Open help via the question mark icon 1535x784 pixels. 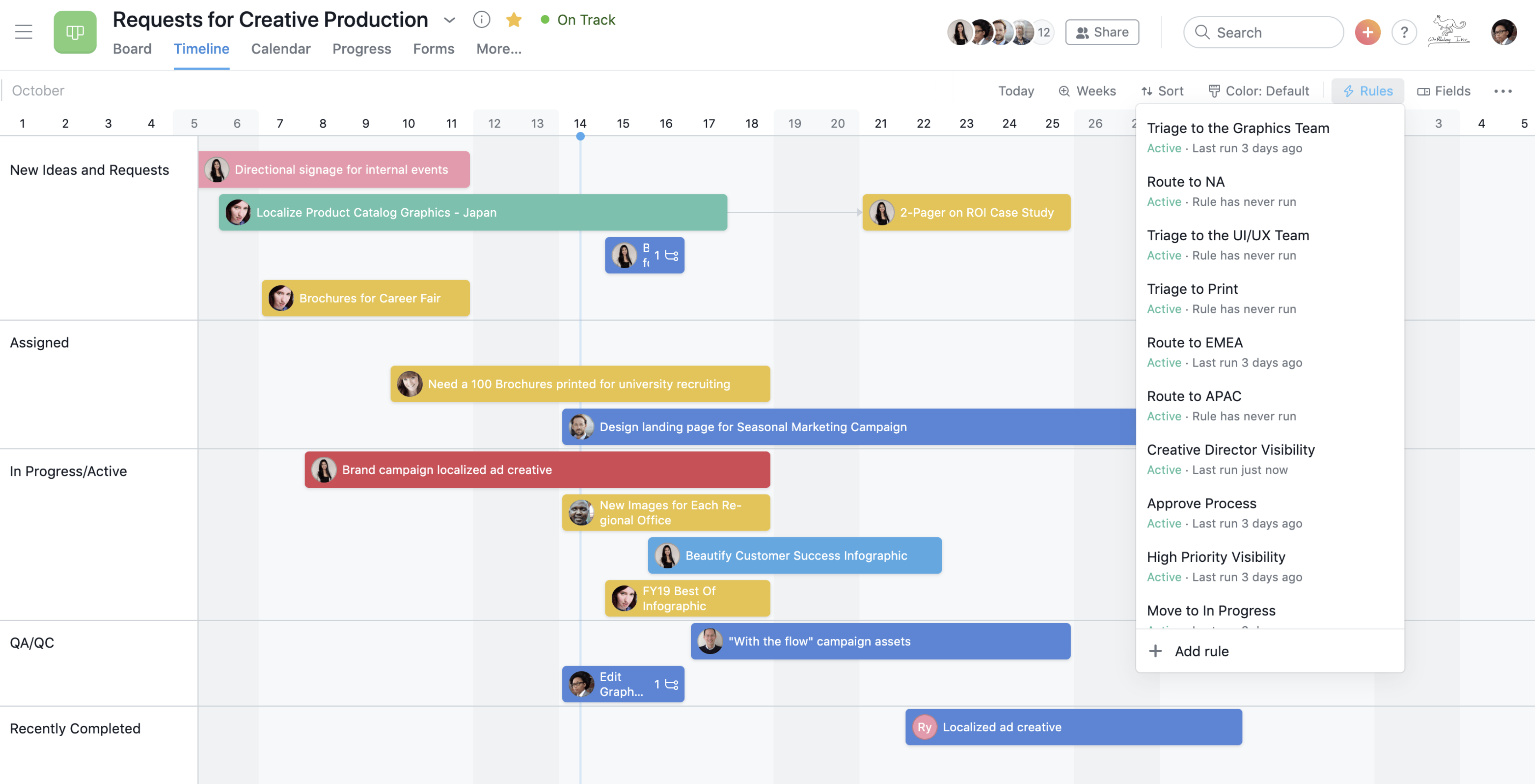(x=1404, y=31)
